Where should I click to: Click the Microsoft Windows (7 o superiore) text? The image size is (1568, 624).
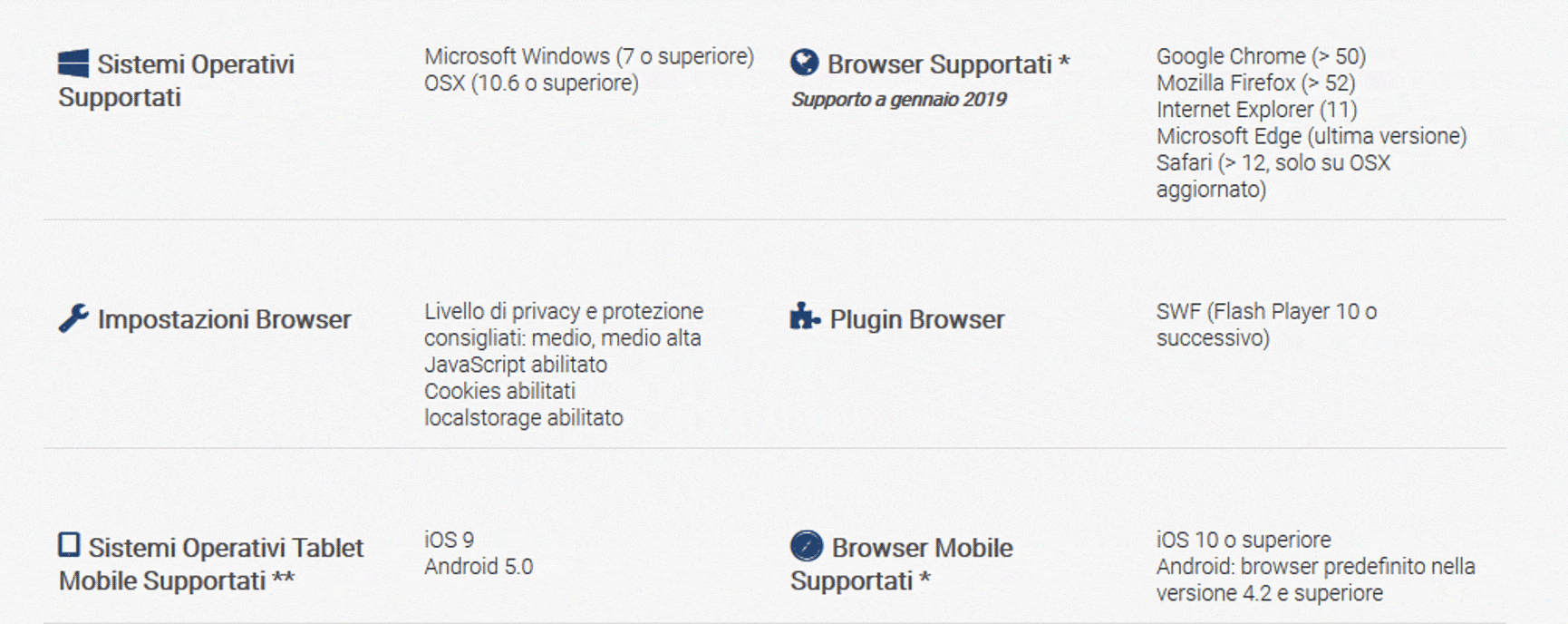(x=589, y=56)
